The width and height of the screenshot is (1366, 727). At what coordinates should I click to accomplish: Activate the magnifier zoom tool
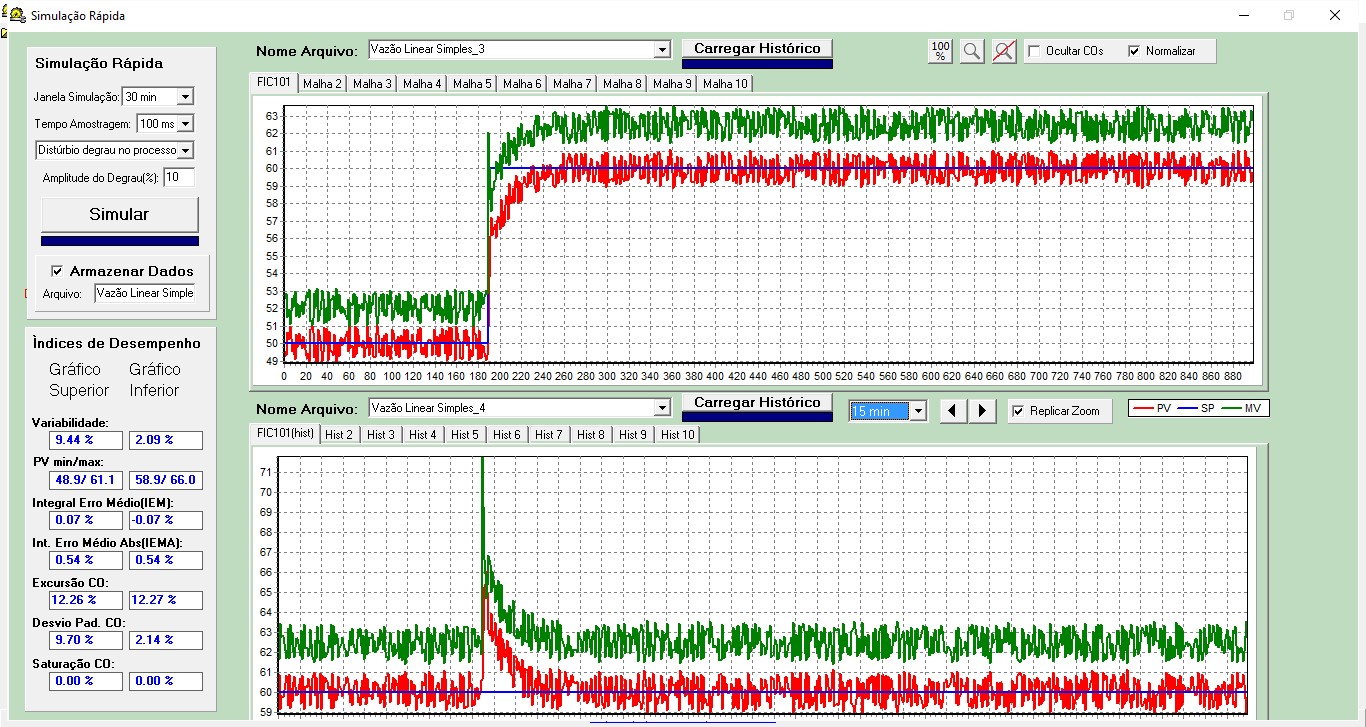(x=972, y=51)
